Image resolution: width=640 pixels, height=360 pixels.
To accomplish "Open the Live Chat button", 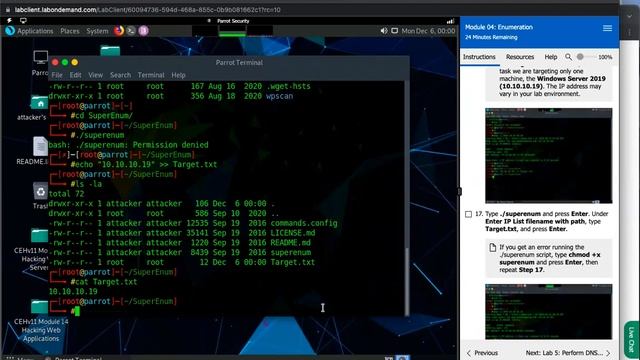I will point(632,340).
